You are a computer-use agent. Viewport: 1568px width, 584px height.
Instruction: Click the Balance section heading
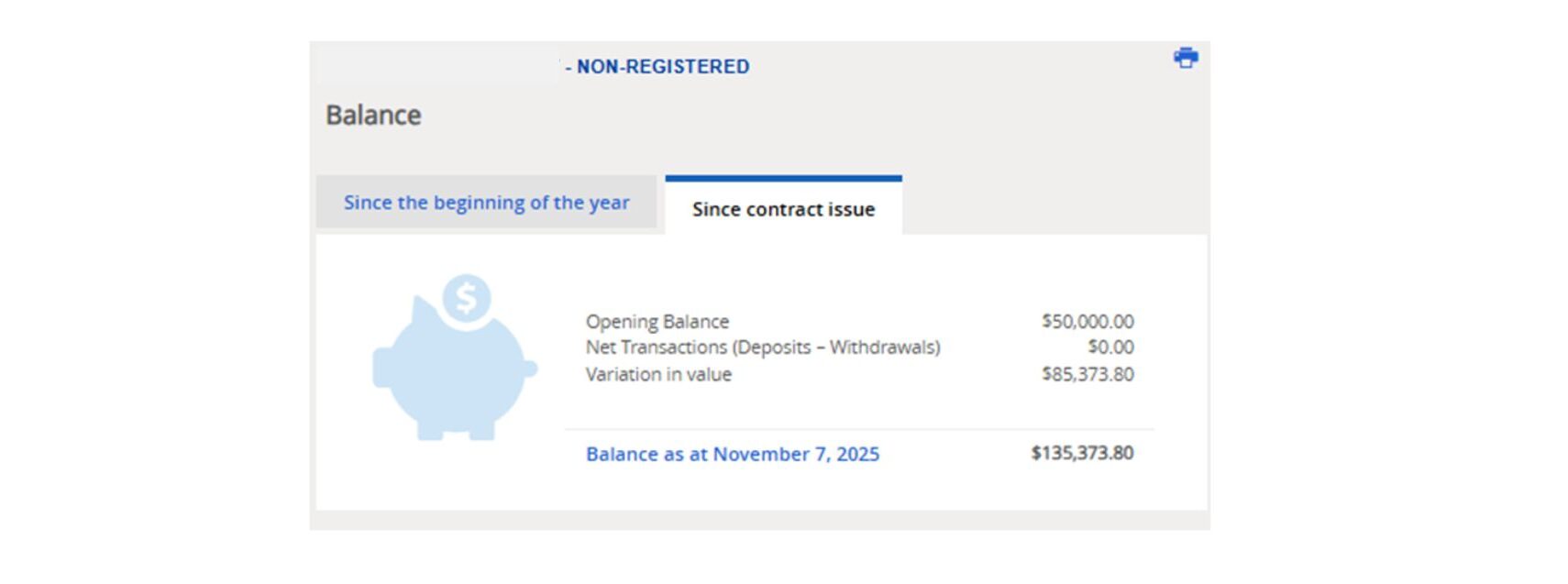point(373,116)
